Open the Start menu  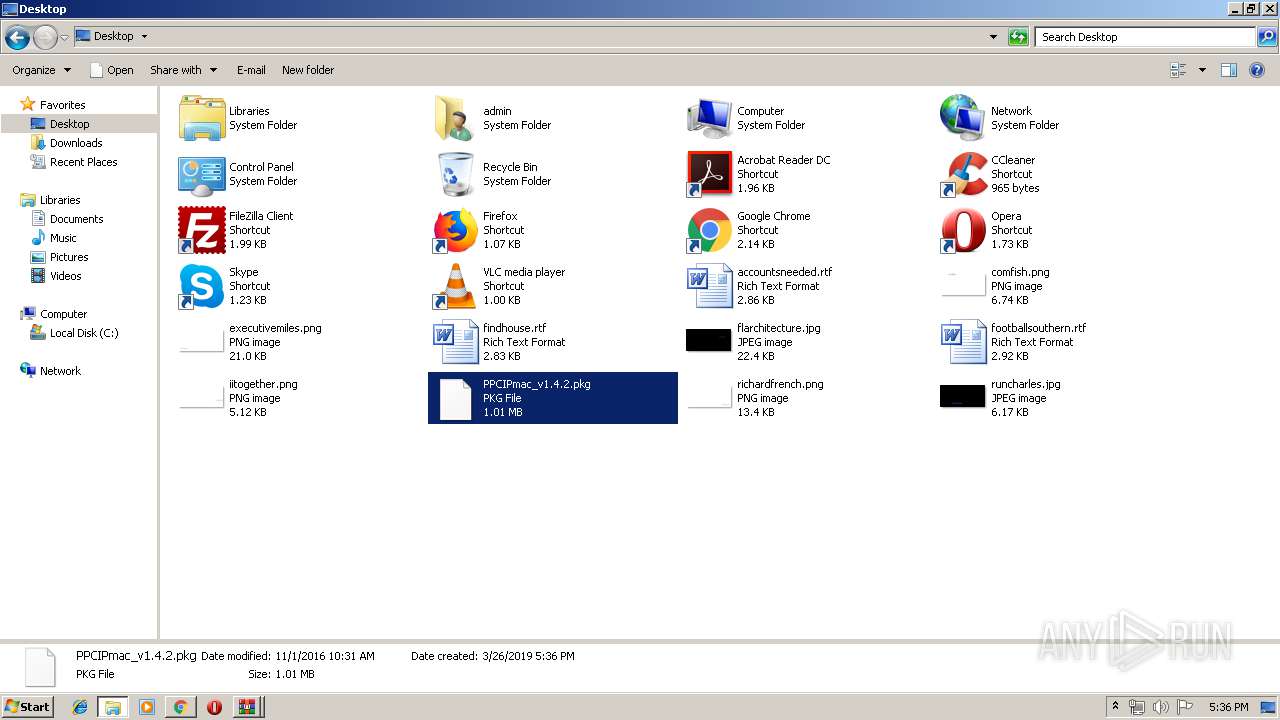coord(27,706)
